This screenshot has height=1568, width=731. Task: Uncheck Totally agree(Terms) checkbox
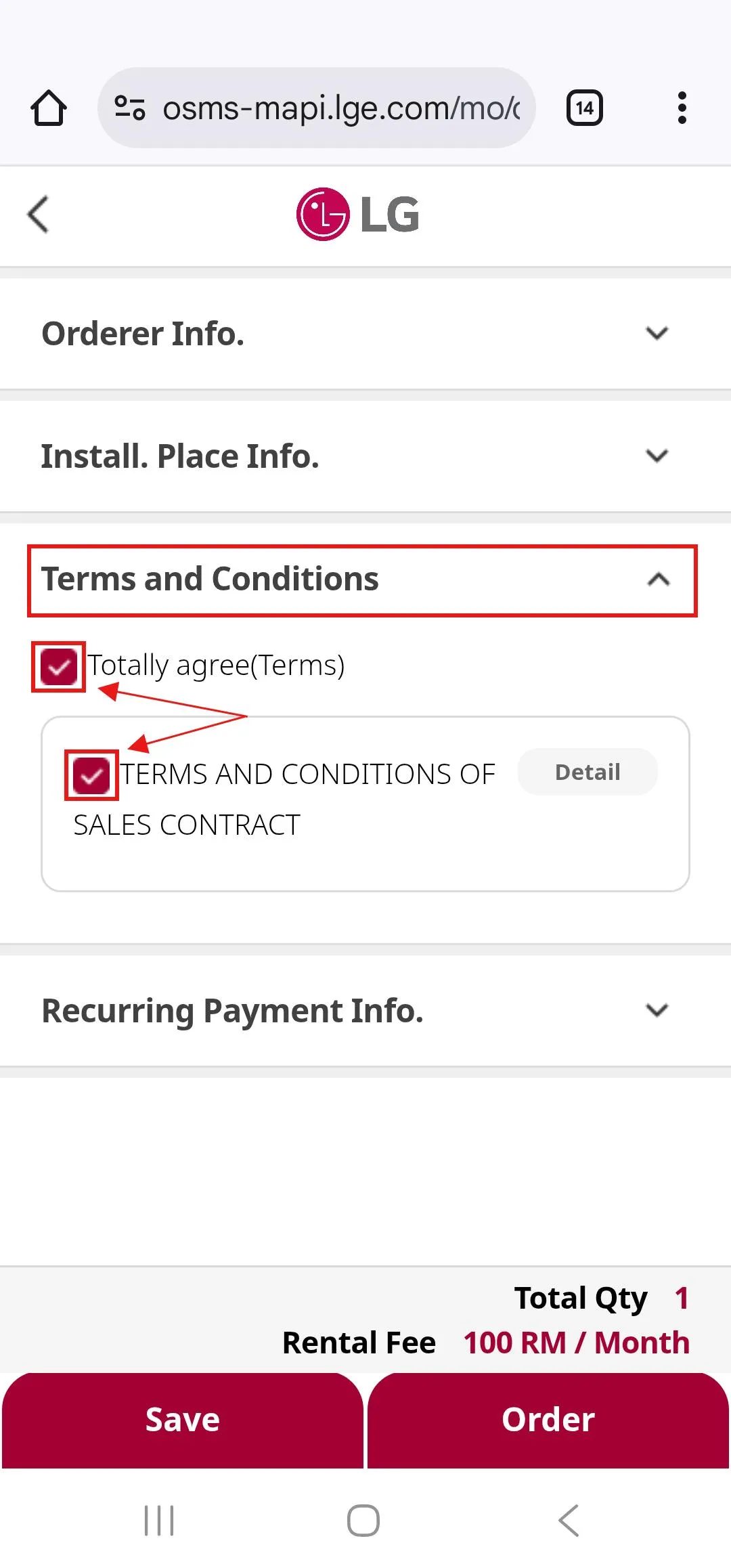click(59, 667)
